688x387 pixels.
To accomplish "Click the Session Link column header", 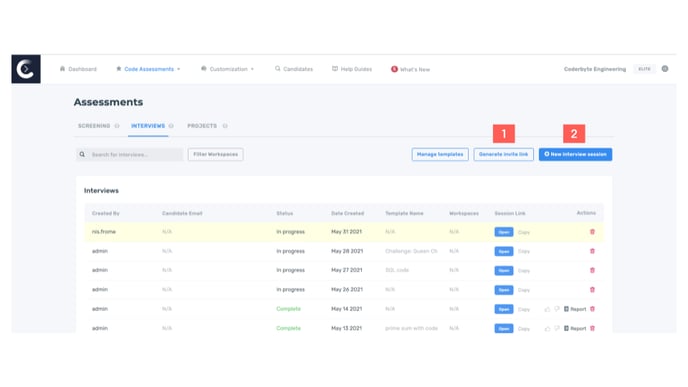I will 510,213.
